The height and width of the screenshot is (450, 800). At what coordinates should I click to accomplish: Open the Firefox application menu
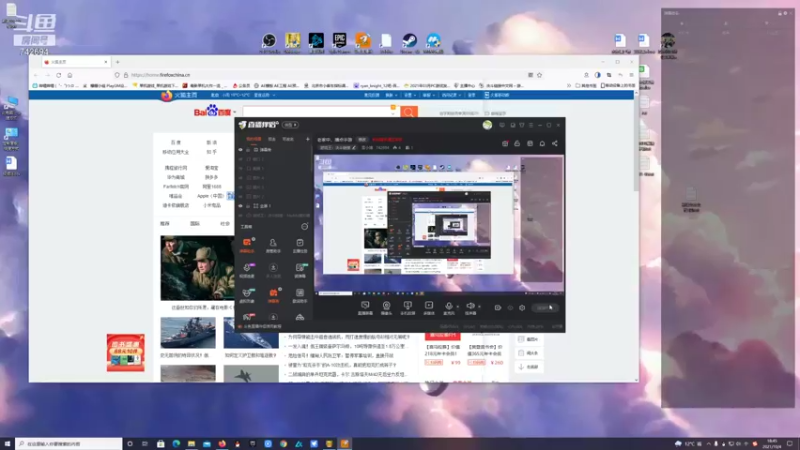(x=631, y=75)
